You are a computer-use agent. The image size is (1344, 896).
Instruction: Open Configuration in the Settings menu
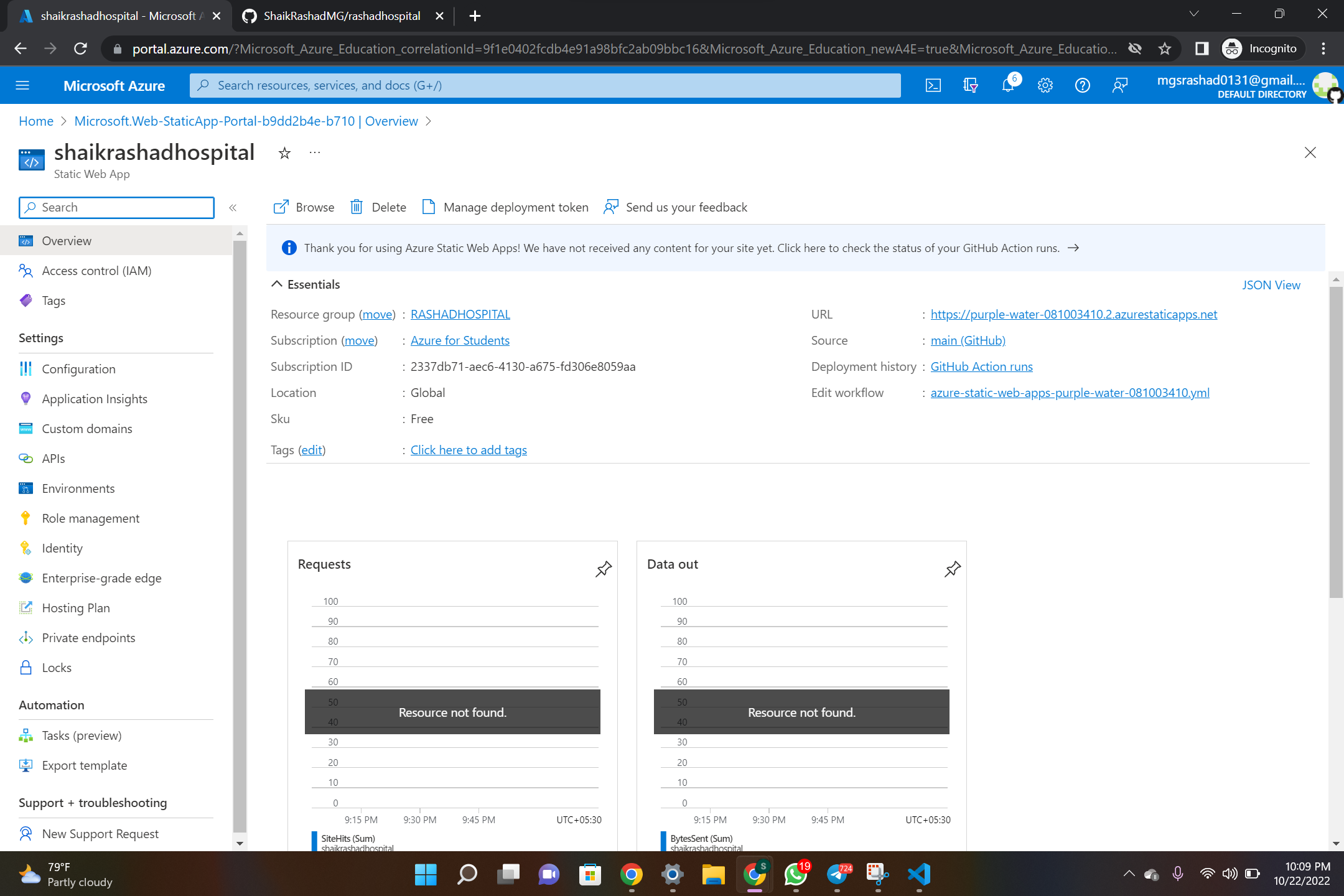click(x=78, y=369)
